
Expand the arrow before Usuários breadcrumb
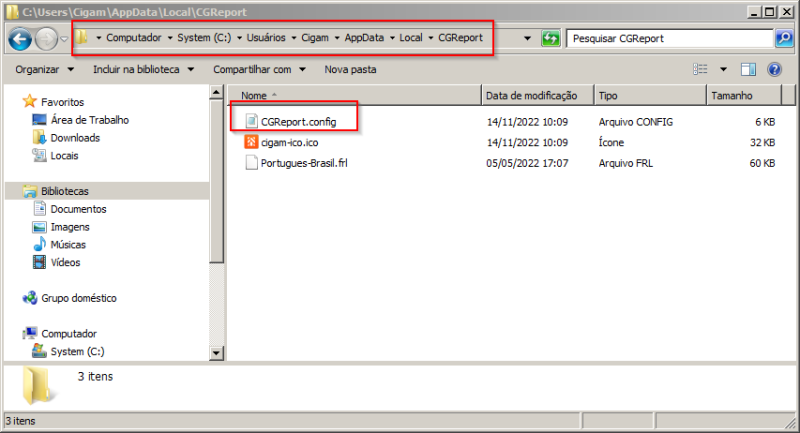[239, 38]
